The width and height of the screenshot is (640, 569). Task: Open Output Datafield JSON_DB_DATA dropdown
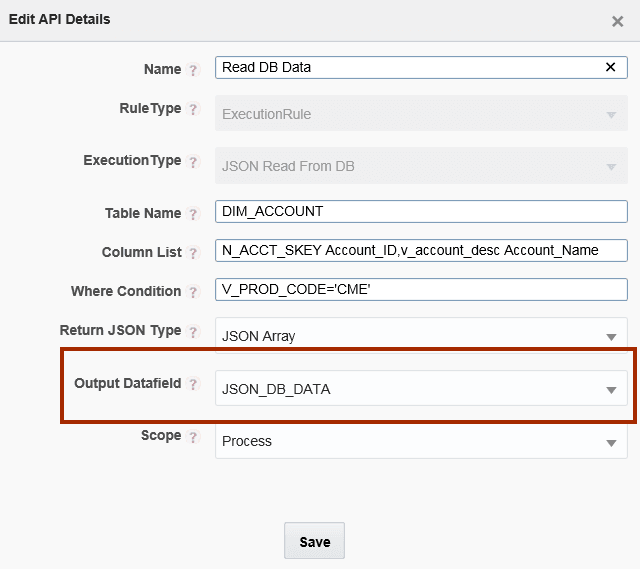pyautogui.click(x=421, y=388)
